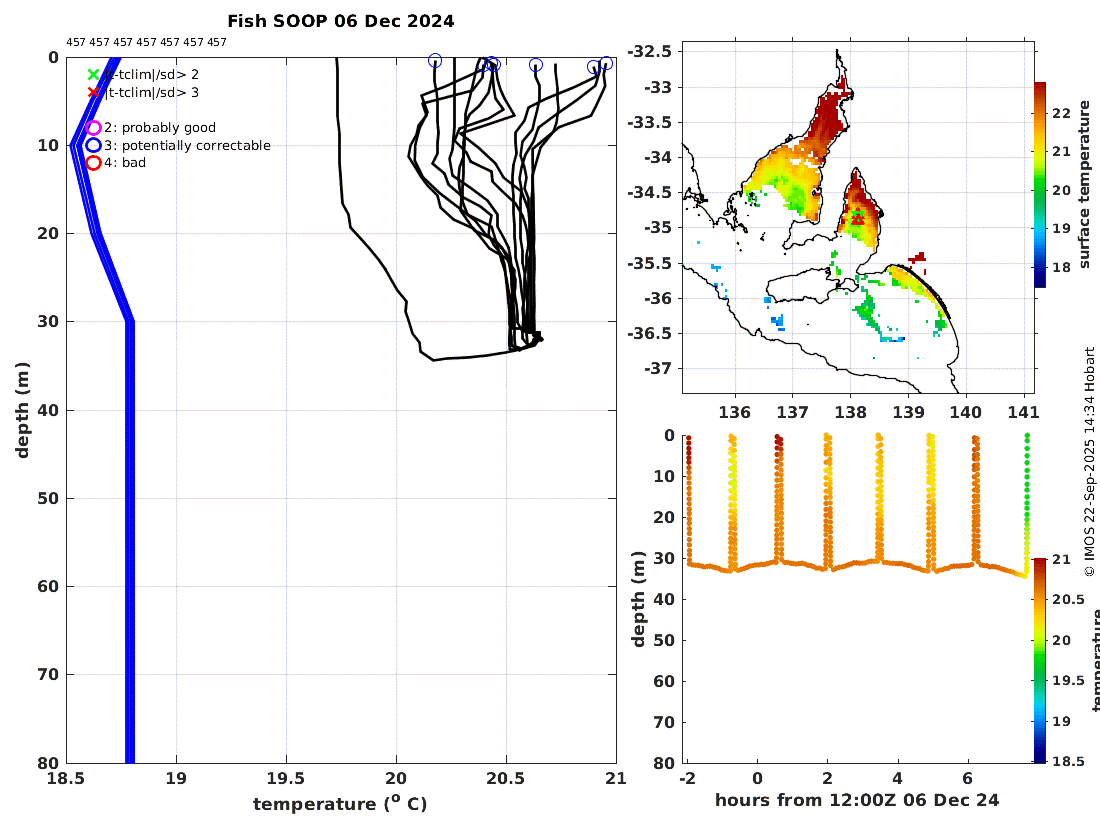1100x820 pixels.
Task: Click the '80' depth tick on the profile plot
Action: pyautogui.click(x=48, y=762)
